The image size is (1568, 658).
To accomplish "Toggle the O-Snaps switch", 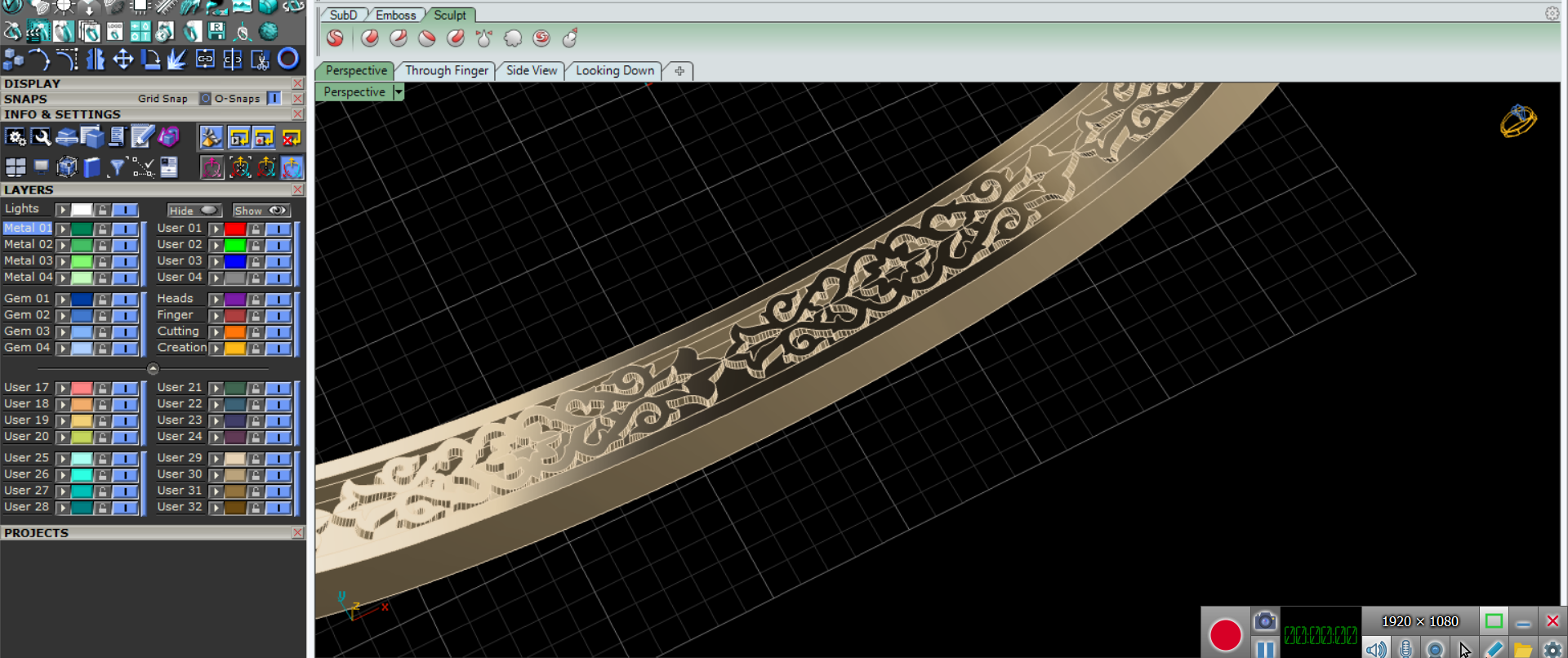I will [274, 99].
